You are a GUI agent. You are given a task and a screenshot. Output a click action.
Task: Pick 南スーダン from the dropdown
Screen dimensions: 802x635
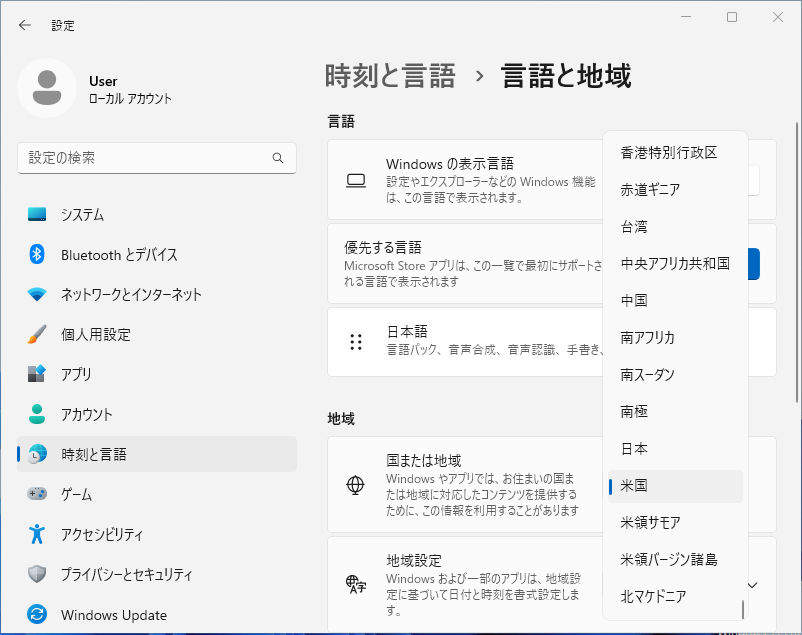tap(675, 375)
